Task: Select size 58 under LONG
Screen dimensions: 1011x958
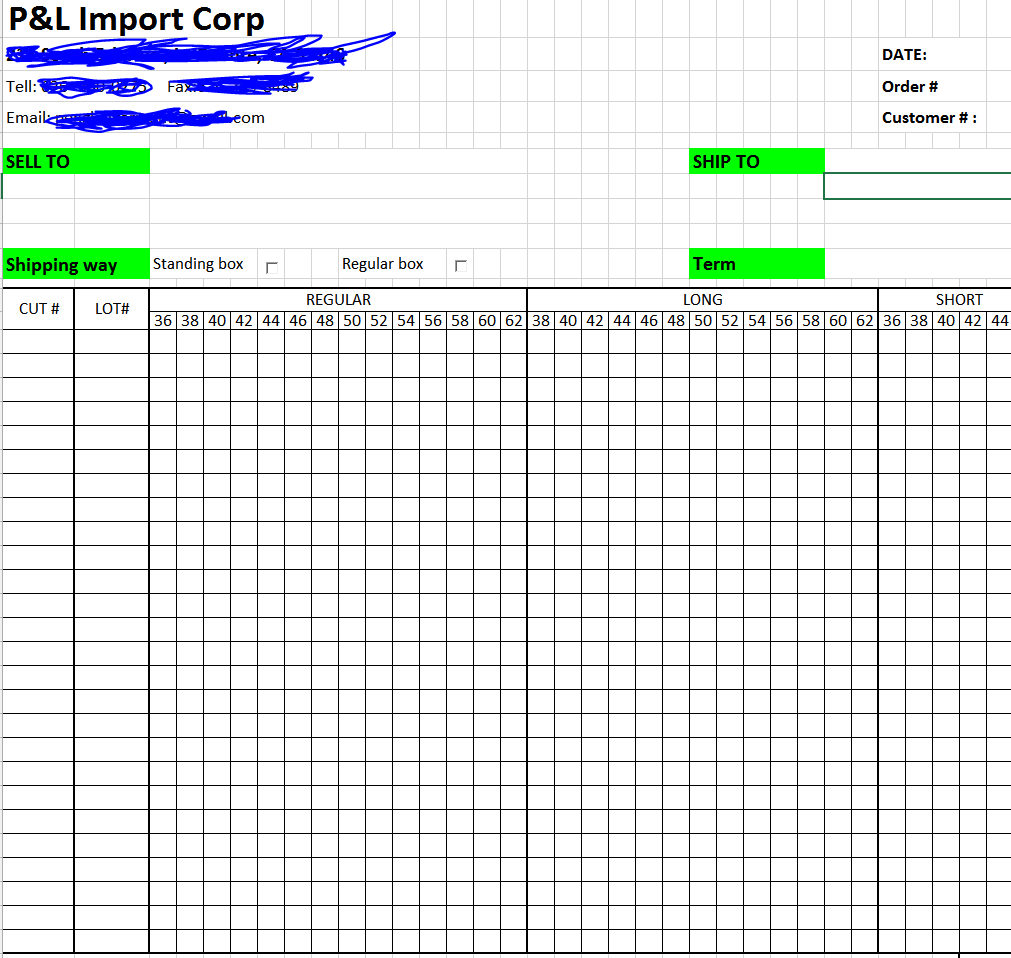Action: tap(811, 320)
